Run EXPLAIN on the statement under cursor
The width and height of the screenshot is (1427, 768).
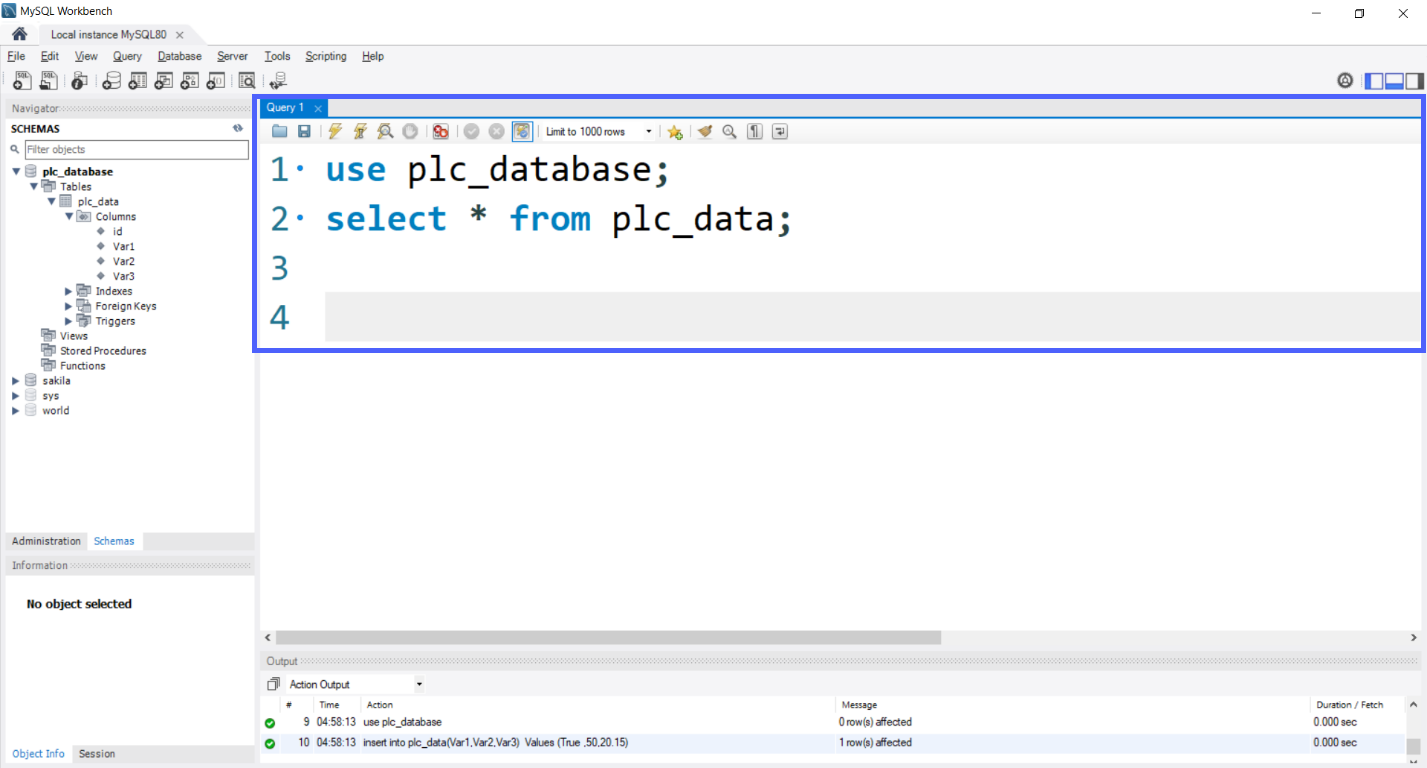tap(385, 131)
